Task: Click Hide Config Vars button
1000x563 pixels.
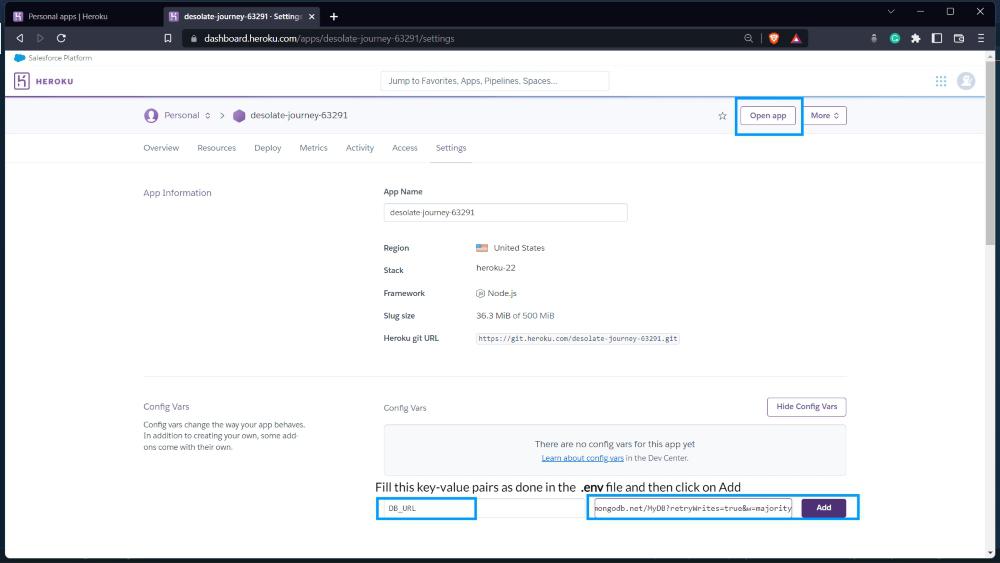Action: (807, 407)
